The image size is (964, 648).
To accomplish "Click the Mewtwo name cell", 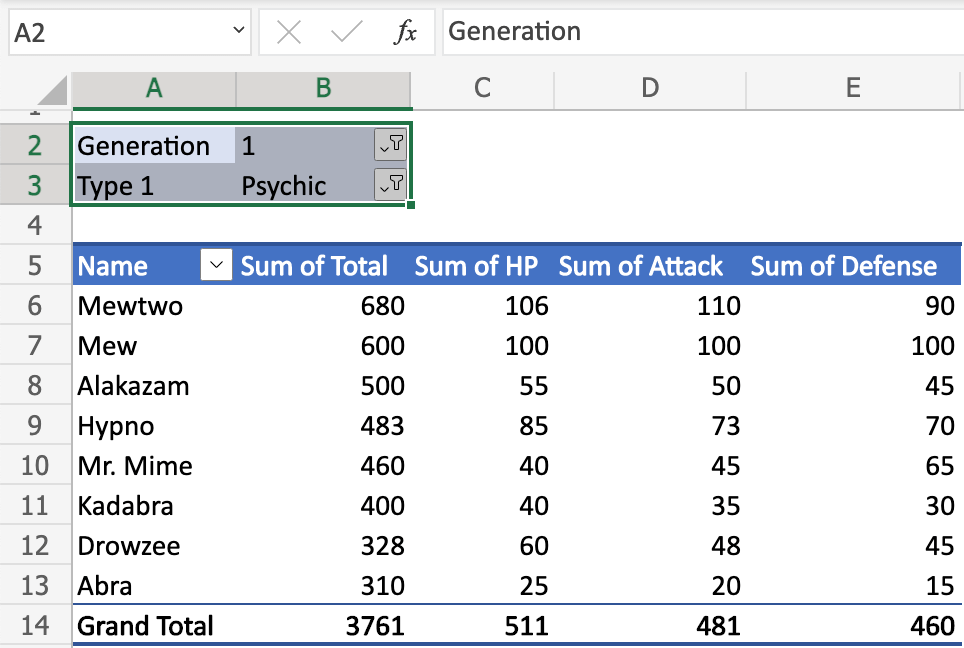I will coord(129,306).
